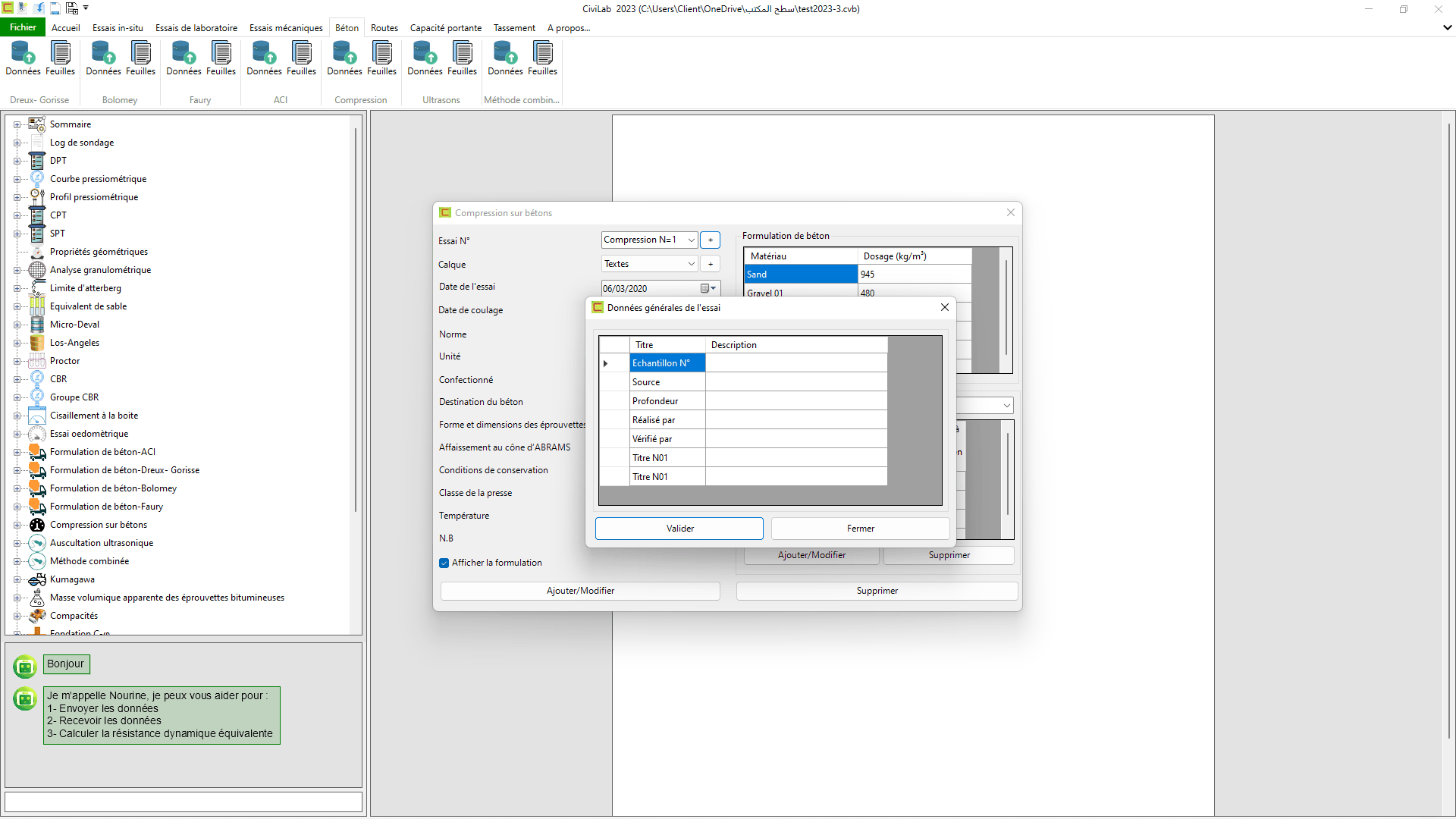Open Feuilles in the Bolomey group

(x=141, y=58)
